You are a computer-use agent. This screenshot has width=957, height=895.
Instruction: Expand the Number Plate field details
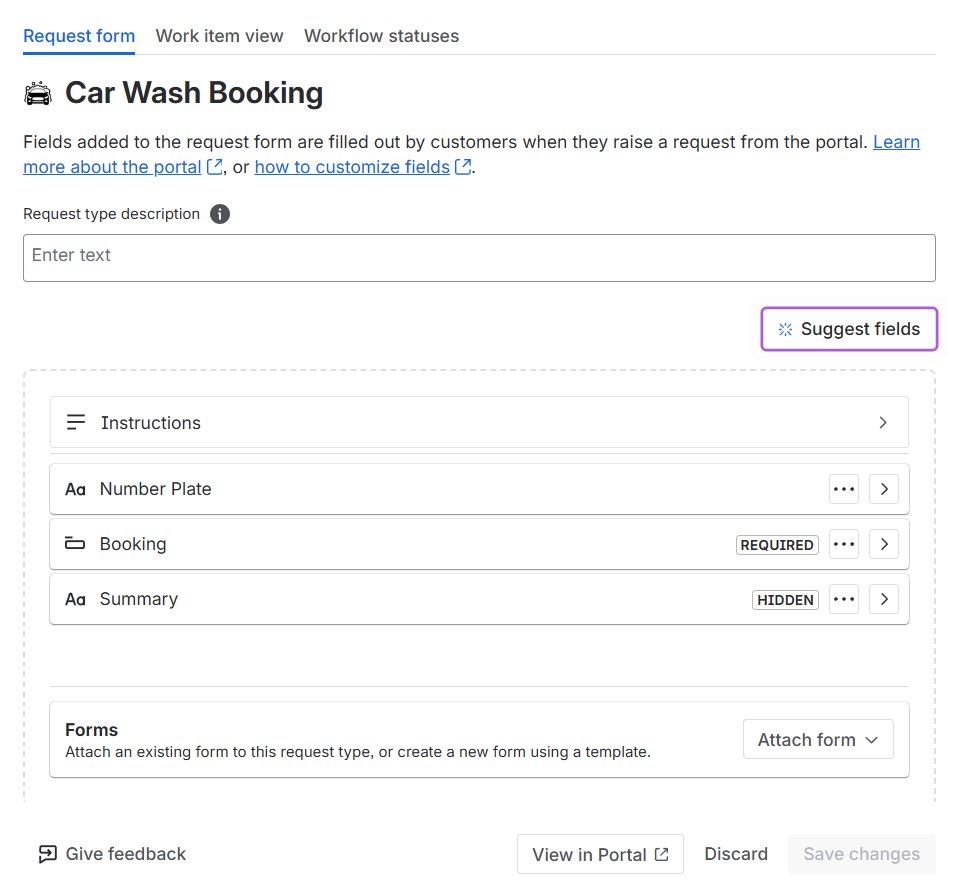tap(883, 489)
